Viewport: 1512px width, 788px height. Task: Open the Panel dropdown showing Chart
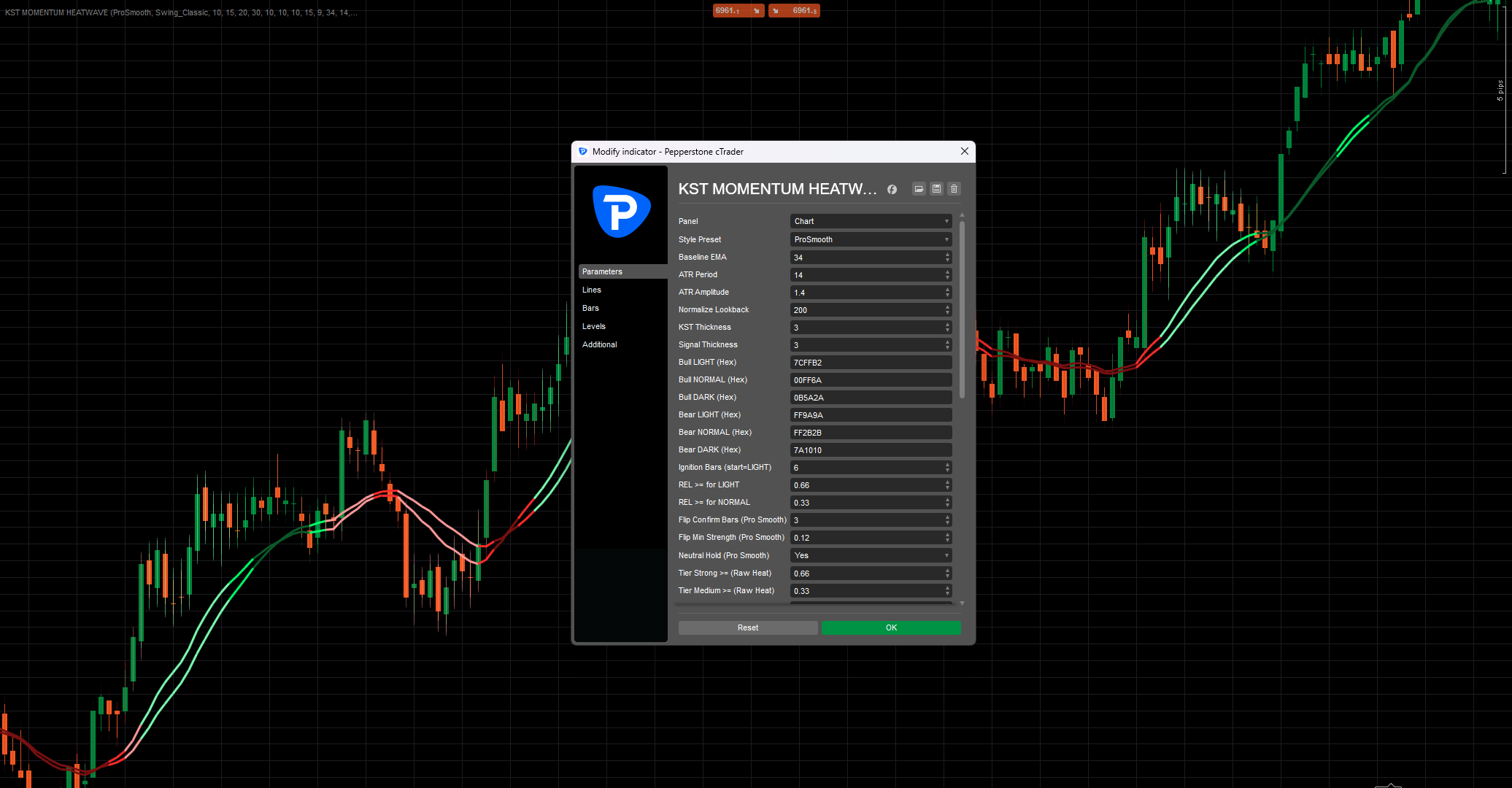[x=871, y=221]
